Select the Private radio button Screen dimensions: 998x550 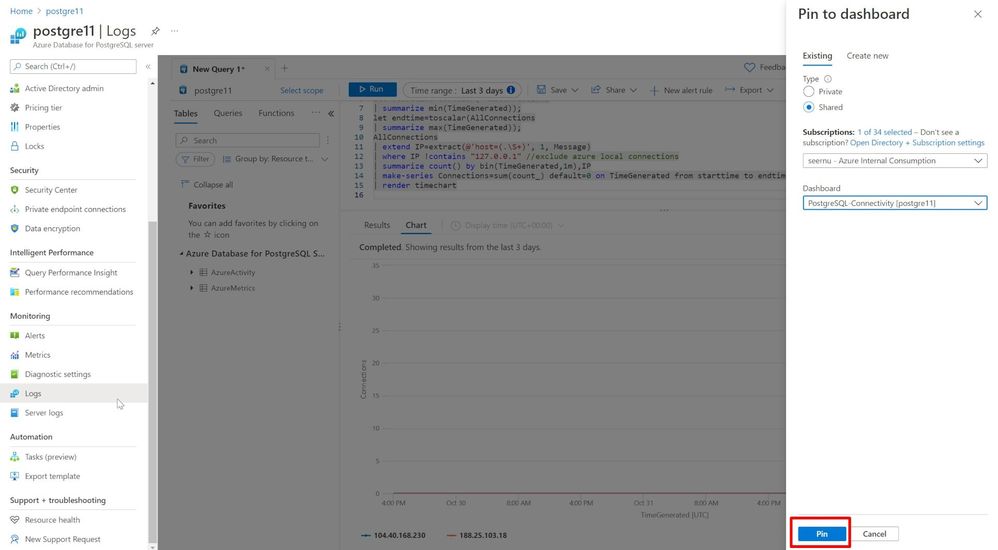click(808, 92)
